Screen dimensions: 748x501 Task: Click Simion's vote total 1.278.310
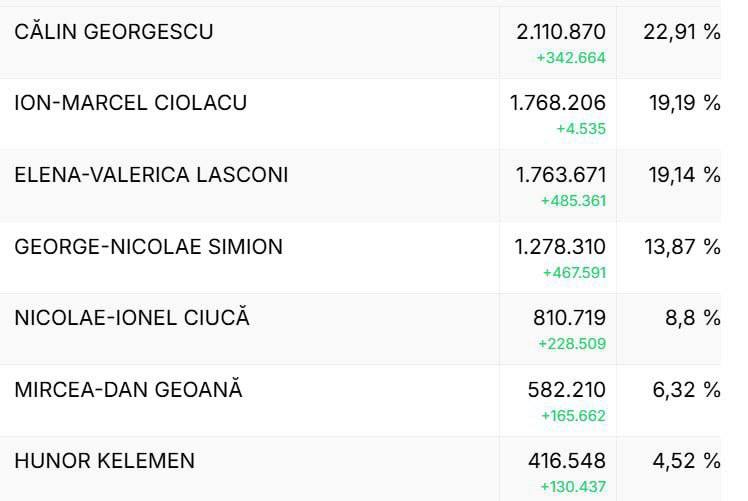tap(560, 247)
